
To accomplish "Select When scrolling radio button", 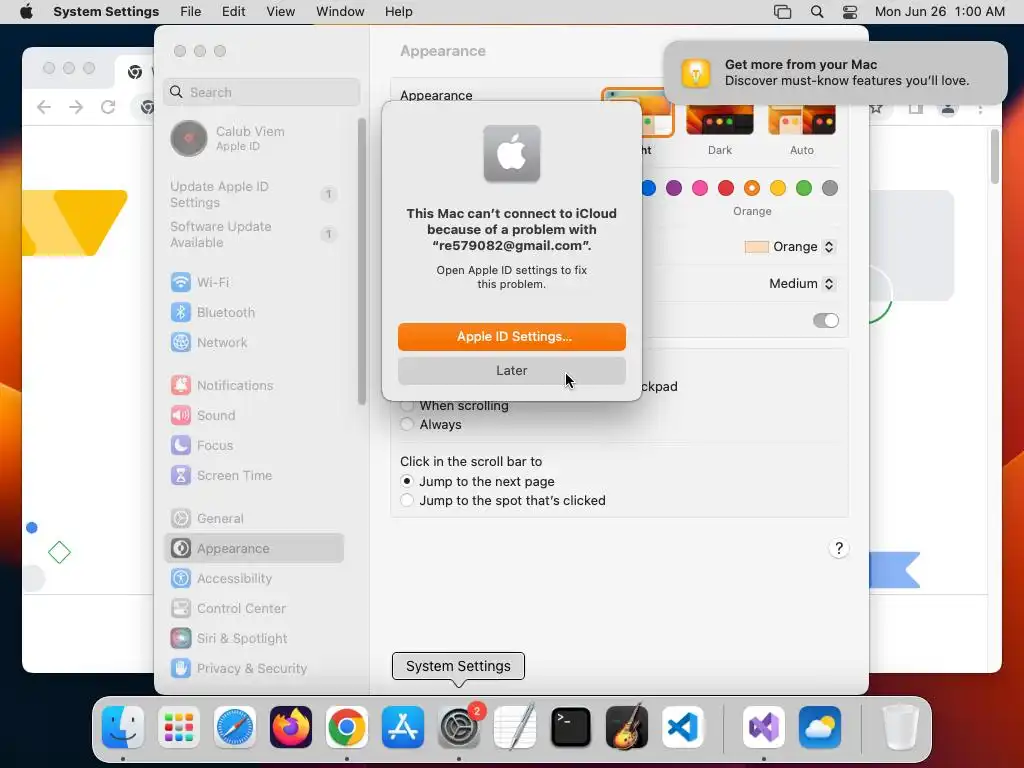I will [x=407, y=406].
